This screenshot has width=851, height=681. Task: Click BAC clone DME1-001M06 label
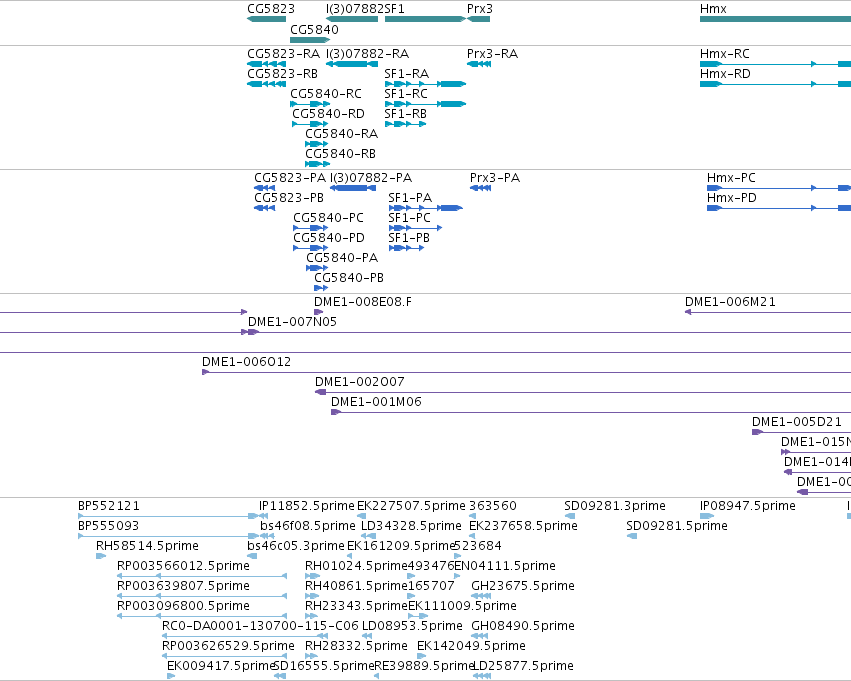[x=376, y=402]
